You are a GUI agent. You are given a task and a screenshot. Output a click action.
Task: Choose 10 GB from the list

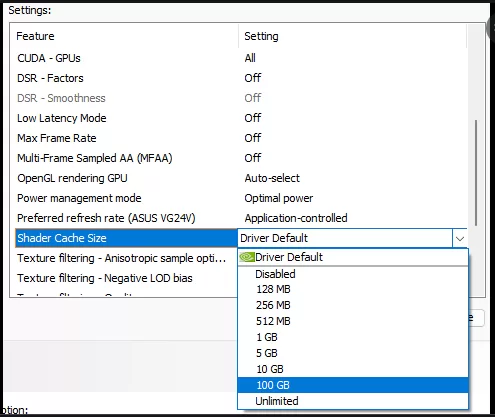coord(353,369)
